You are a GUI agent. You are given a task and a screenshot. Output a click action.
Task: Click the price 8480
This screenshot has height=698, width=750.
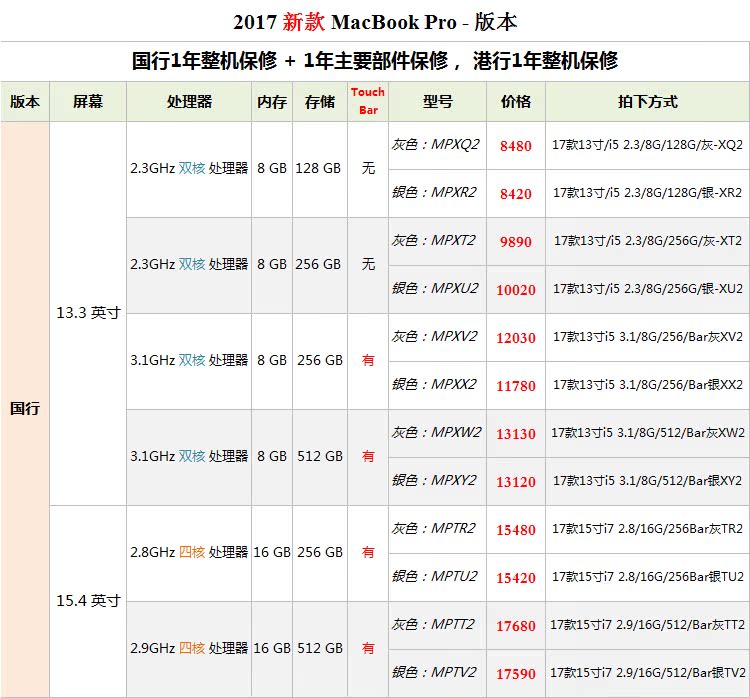[516, 145]
